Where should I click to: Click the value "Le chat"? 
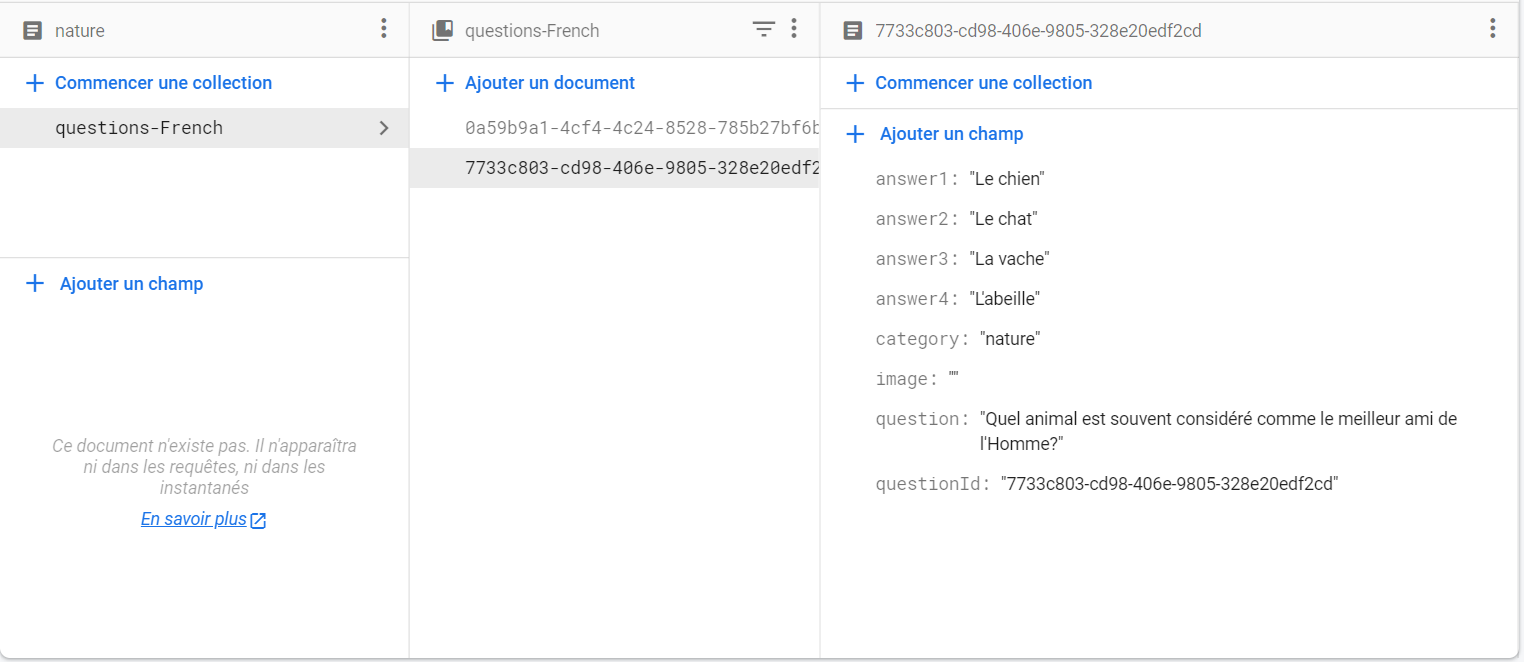pyautogui.click(x=1004, y=219)
